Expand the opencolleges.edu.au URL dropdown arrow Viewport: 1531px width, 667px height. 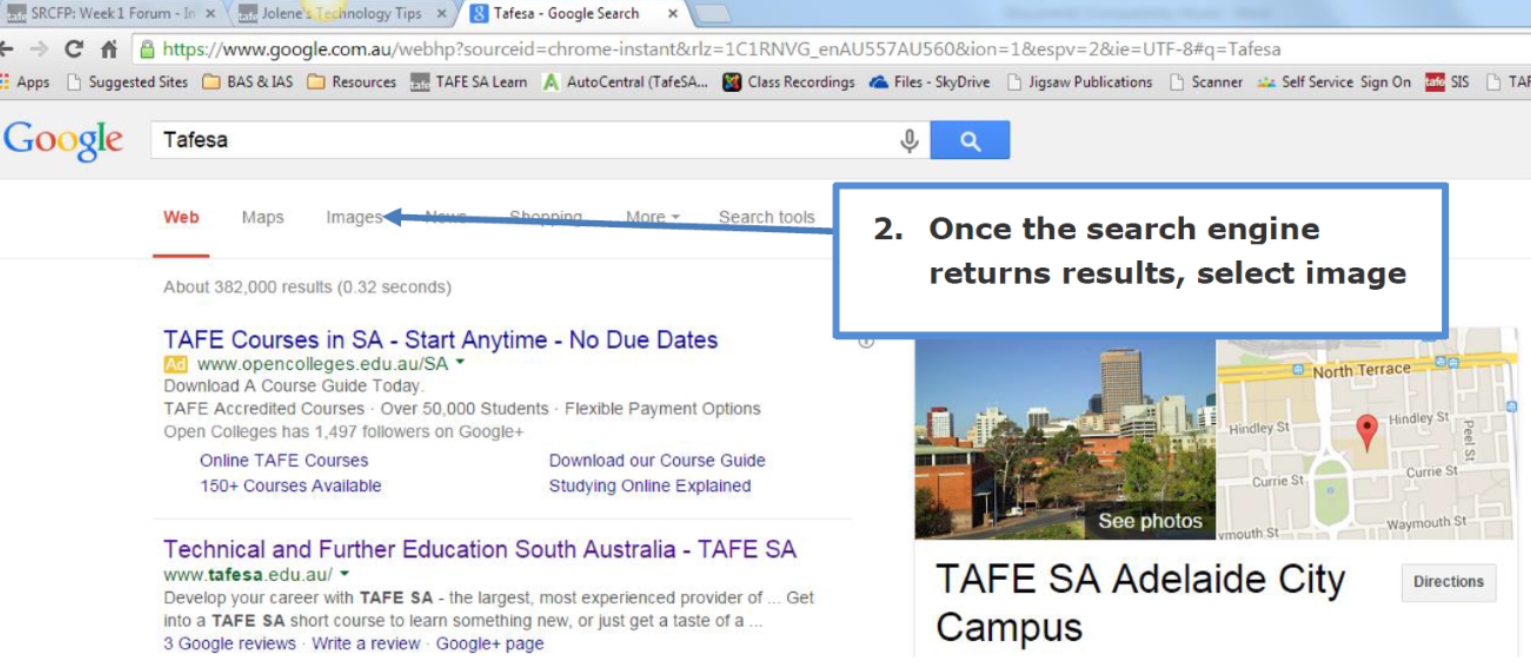coord(460,364)
